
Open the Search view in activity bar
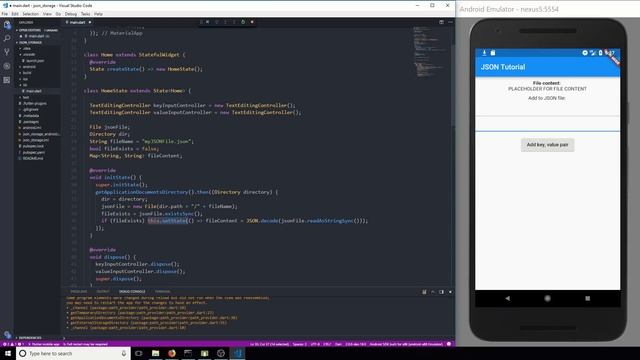7,38
